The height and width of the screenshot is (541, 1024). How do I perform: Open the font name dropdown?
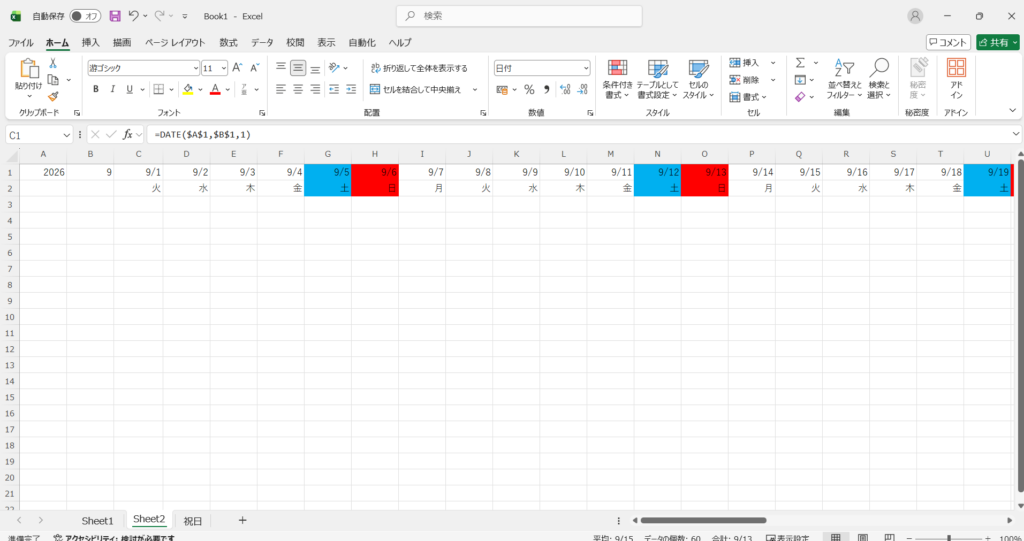click(195, 68)
